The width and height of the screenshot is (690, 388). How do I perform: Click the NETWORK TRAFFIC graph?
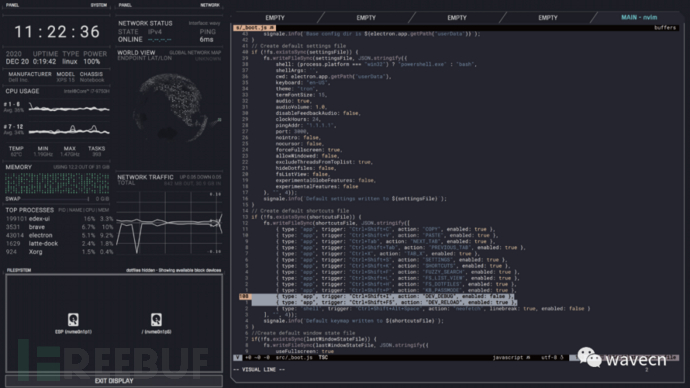(x=170, y=223)
